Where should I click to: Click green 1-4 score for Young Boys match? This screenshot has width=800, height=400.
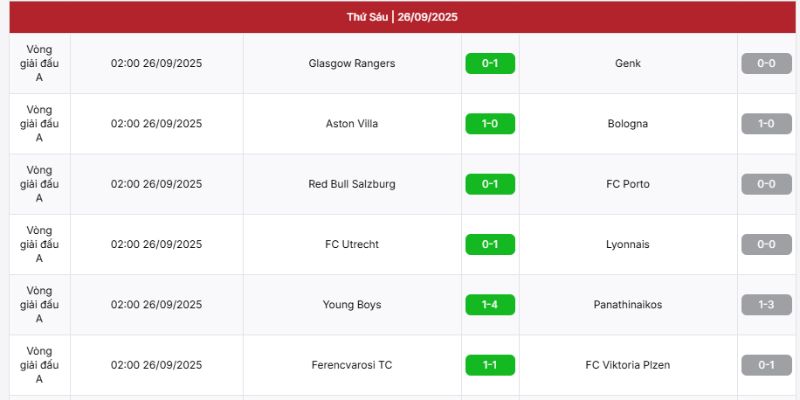490,305
